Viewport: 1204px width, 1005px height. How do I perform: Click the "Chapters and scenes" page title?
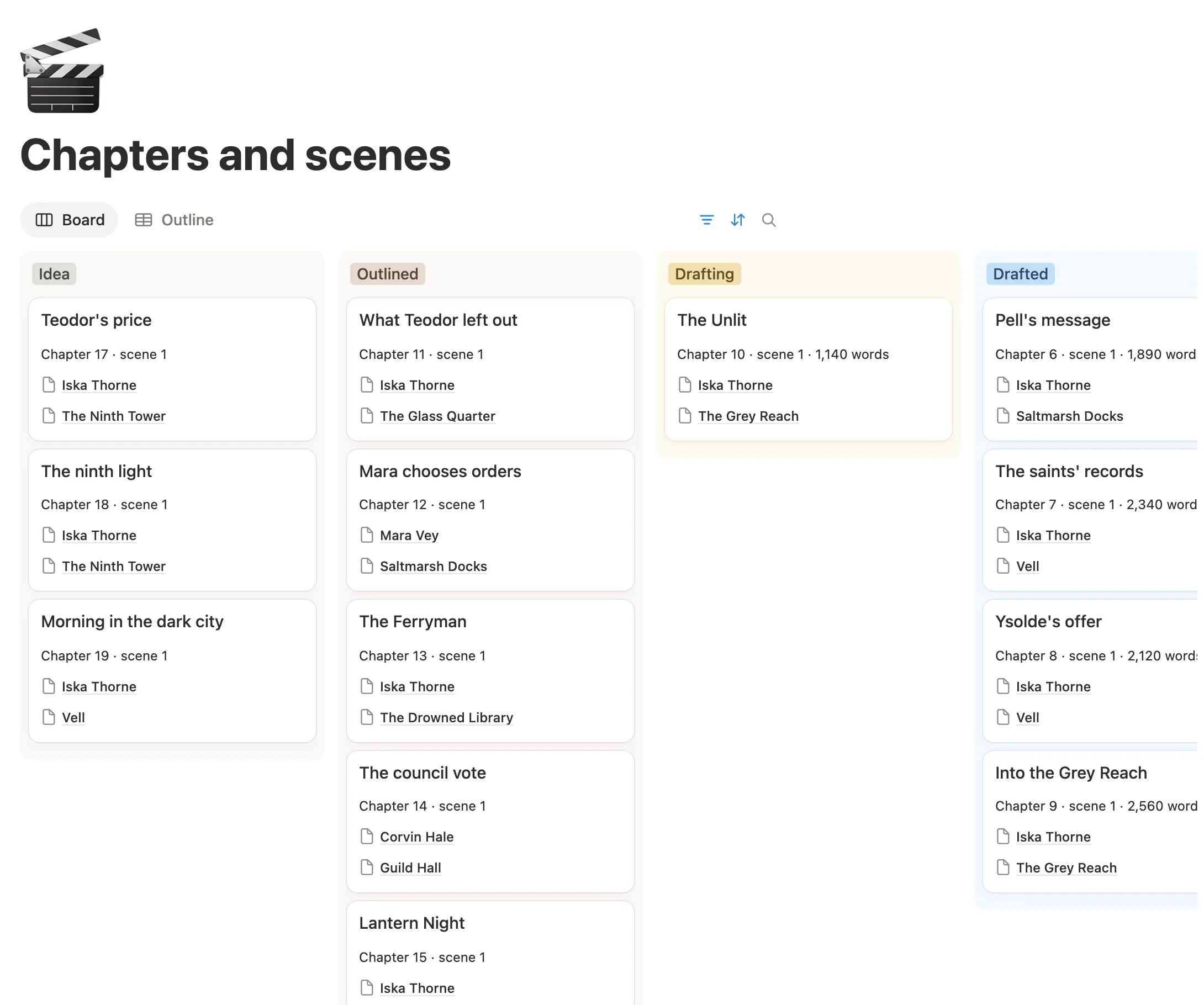(x=236, y=155)
